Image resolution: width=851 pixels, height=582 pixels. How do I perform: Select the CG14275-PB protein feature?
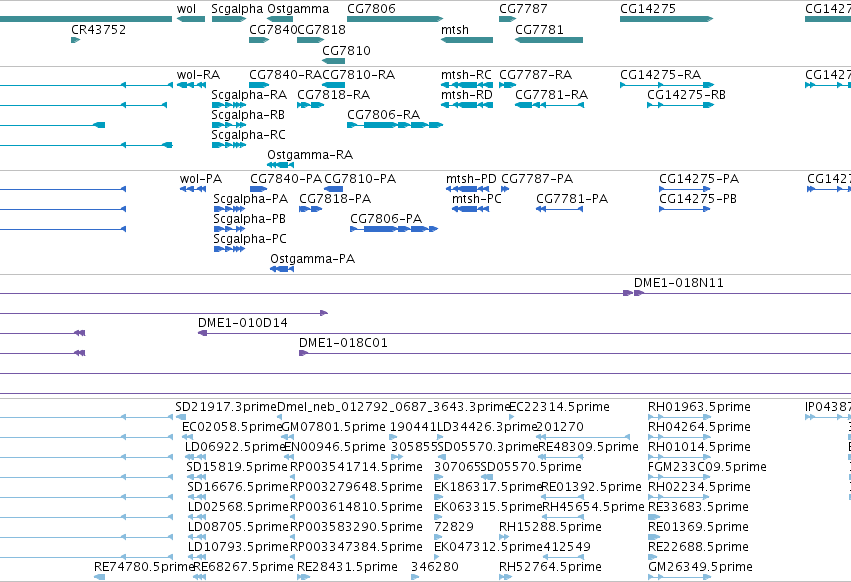click(684, 209)
